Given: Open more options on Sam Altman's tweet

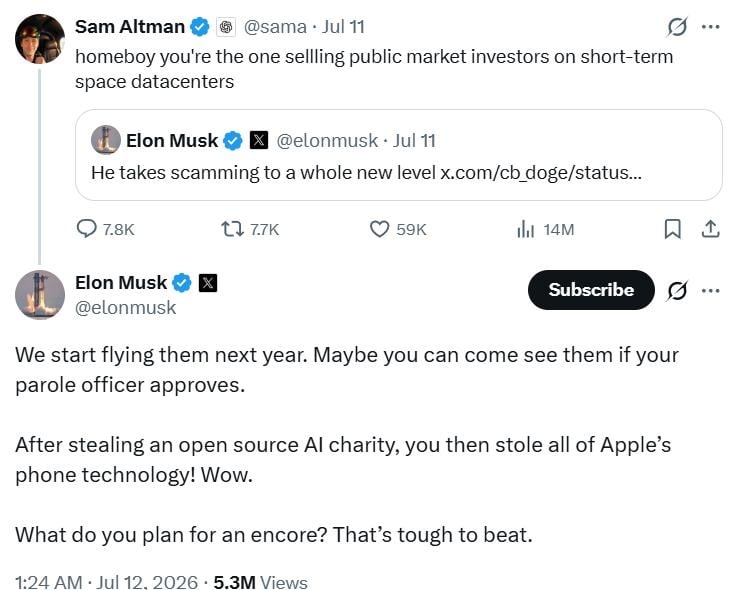Looking at the screenshot, I should pyautogui.click(x=711, y=27).
